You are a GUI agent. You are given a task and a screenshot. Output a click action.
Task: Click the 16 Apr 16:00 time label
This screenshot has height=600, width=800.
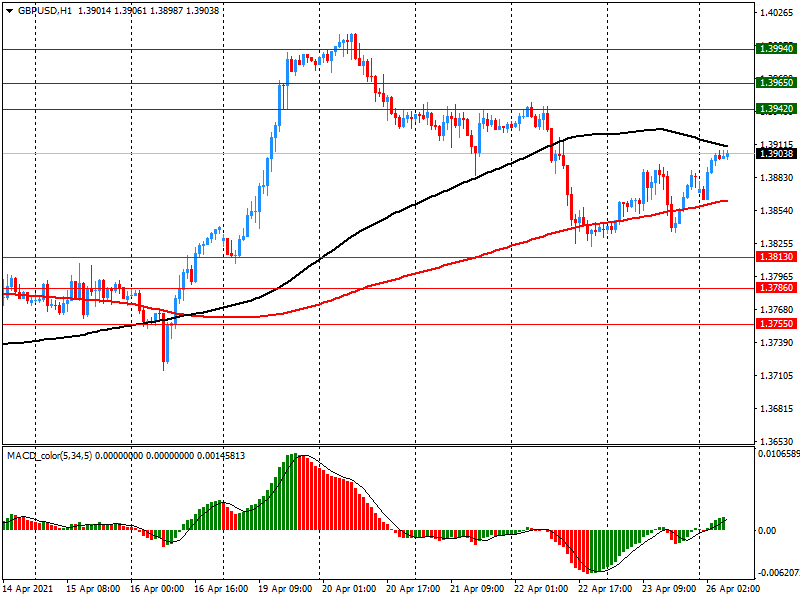(x=221, y=589)
